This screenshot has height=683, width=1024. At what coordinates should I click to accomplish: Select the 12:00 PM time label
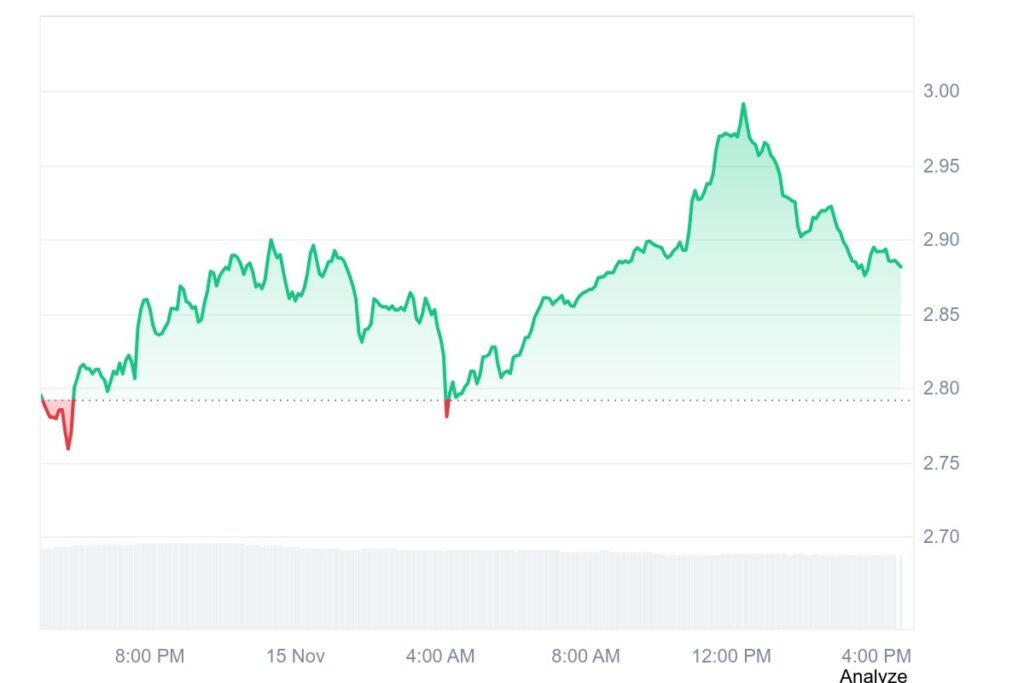tap(734, 656)
